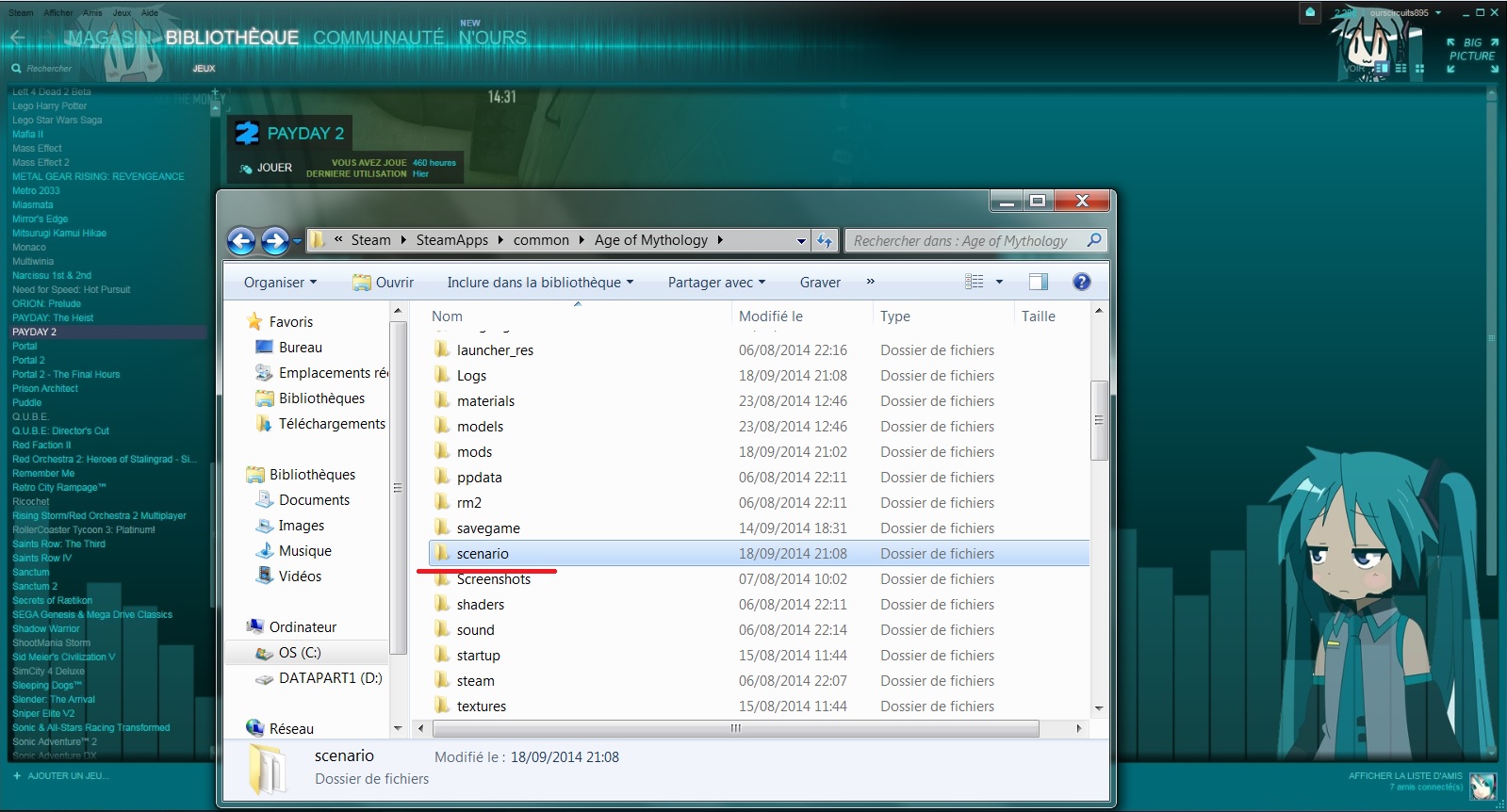The height and width of the screenshot is (812, 1507).
Task: Click the scenario folder icon
Action: 442,553
